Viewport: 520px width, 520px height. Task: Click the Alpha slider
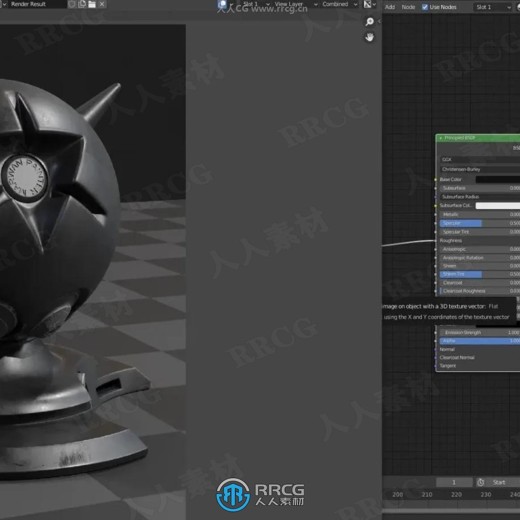(480, 341)
